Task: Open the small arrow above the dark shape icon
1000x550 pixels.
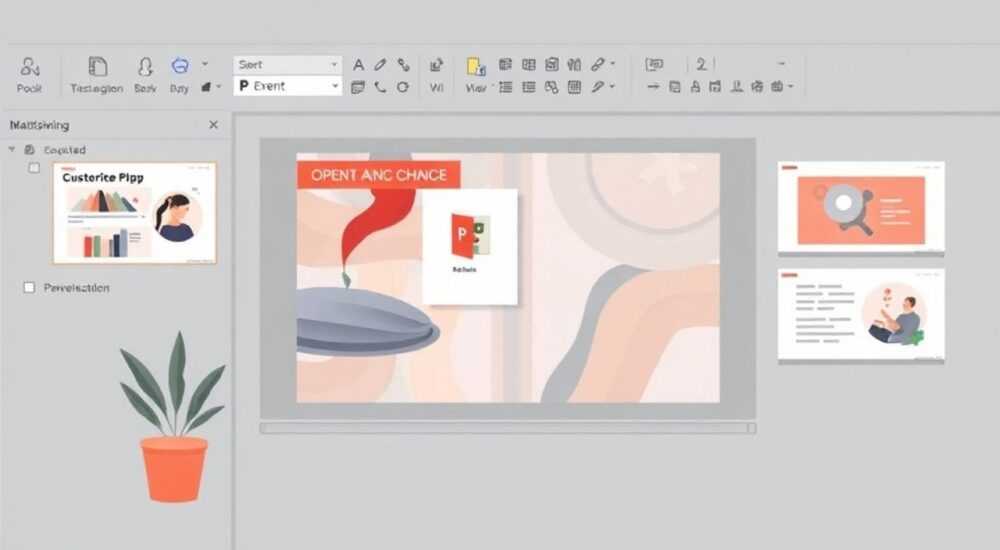Action: tap(205, 64)
